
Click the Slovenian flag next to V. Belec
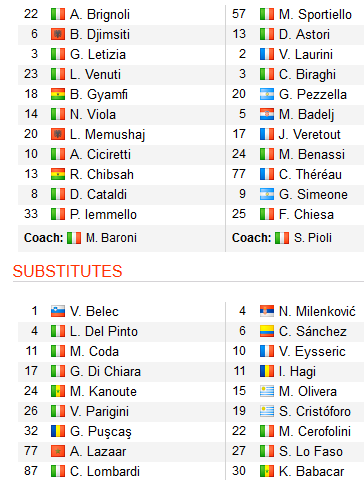[58, 311]
